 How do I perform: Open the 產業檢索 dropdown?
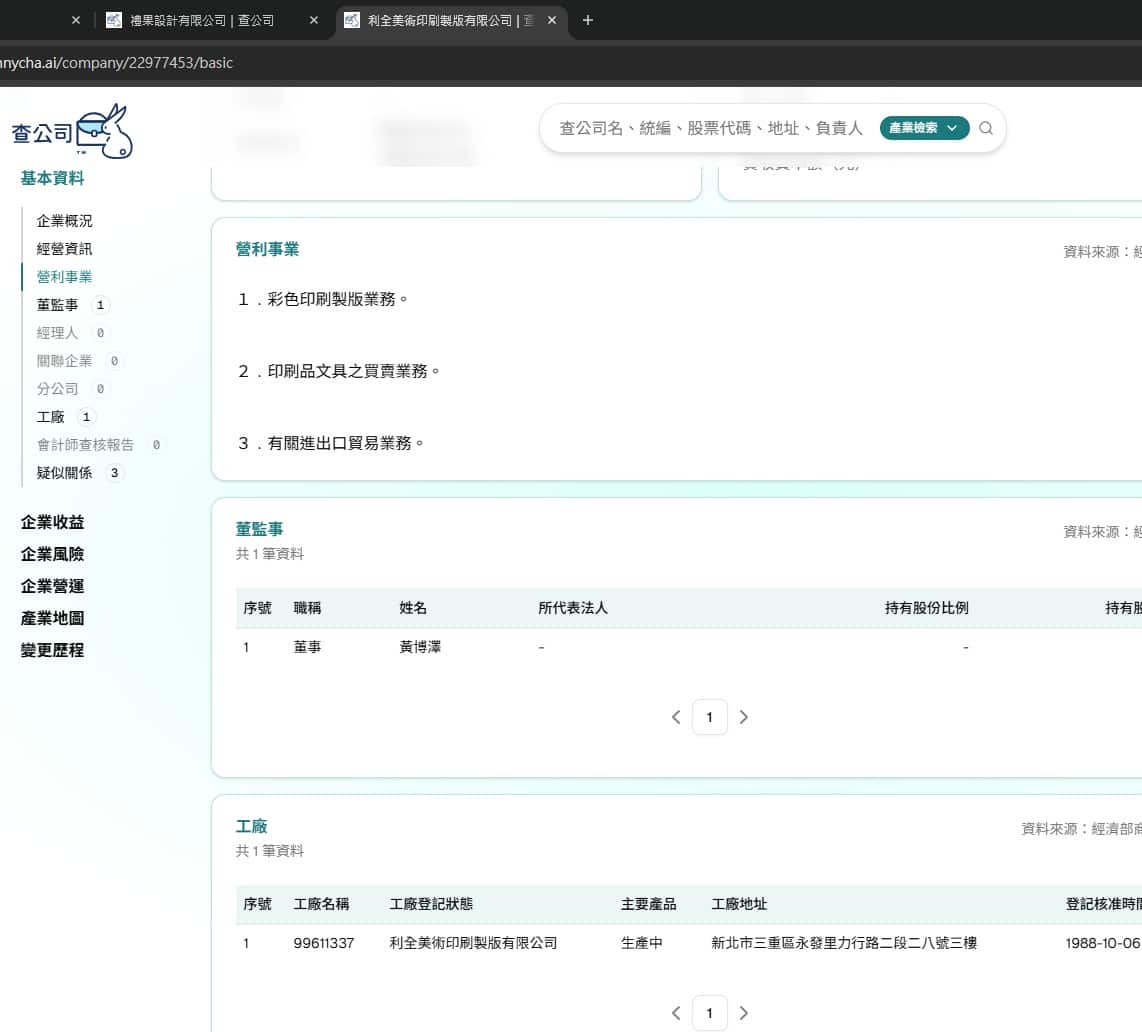click(x=924, y=128)
